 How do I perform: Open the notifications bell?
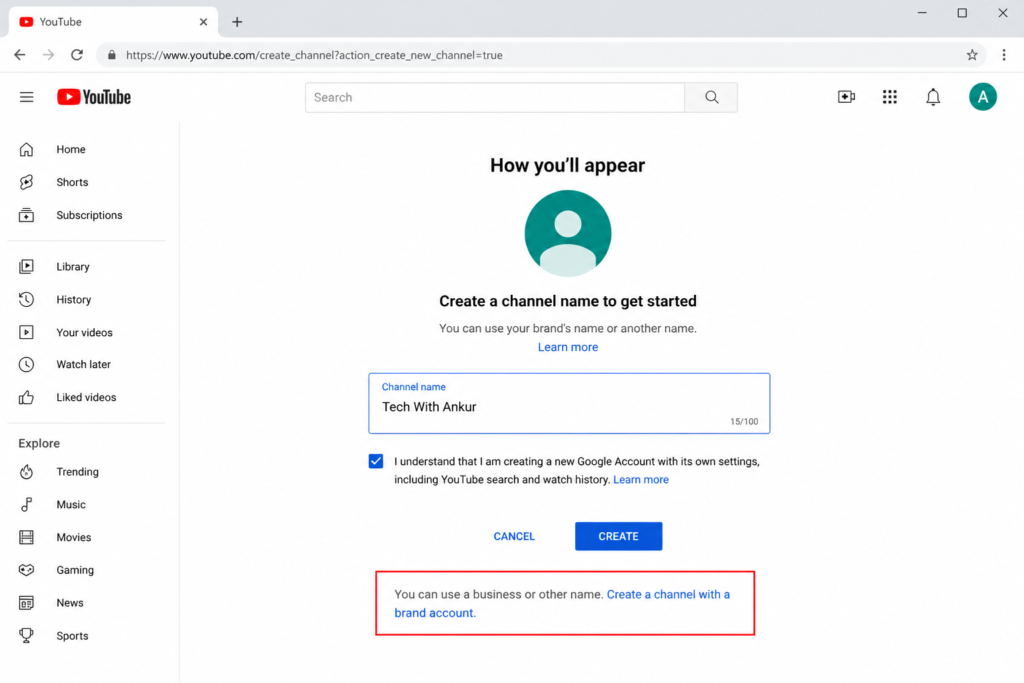click(x=933, y=97)
